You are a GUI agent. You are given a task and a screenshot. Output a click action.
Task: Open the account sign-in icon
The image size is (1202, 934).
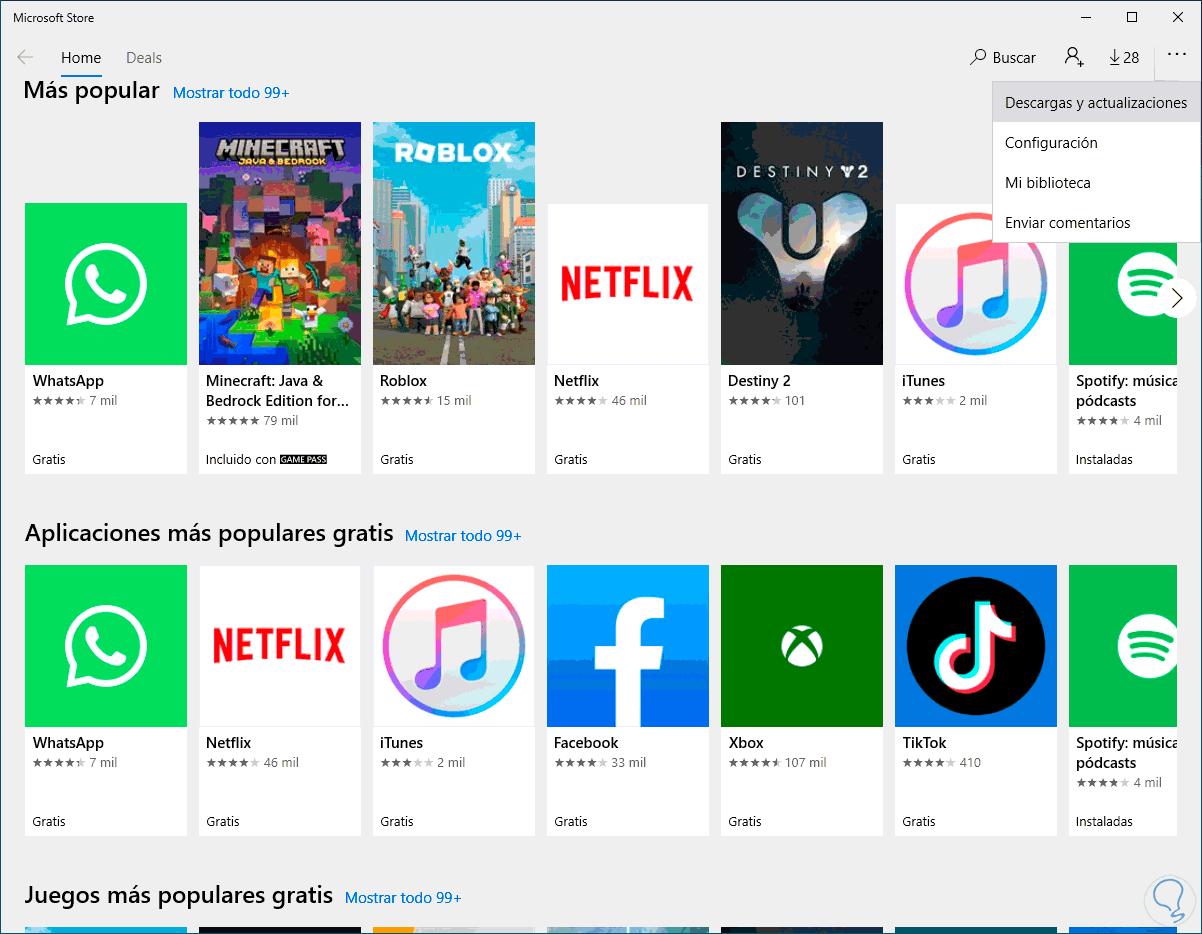click(x=1074, y=58)
